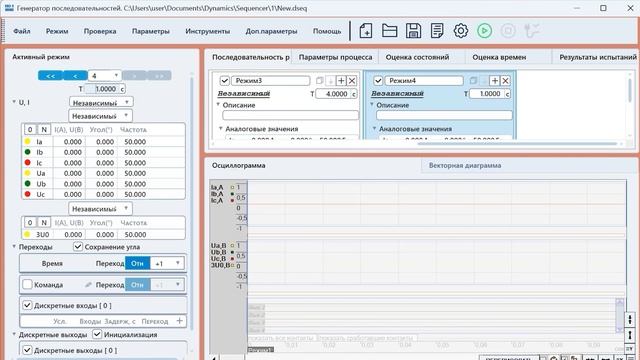Viewport: 640px width, 360px height.
Task: Toggle the Режим3 enable checkbox
Action: (x=224, y=81)
